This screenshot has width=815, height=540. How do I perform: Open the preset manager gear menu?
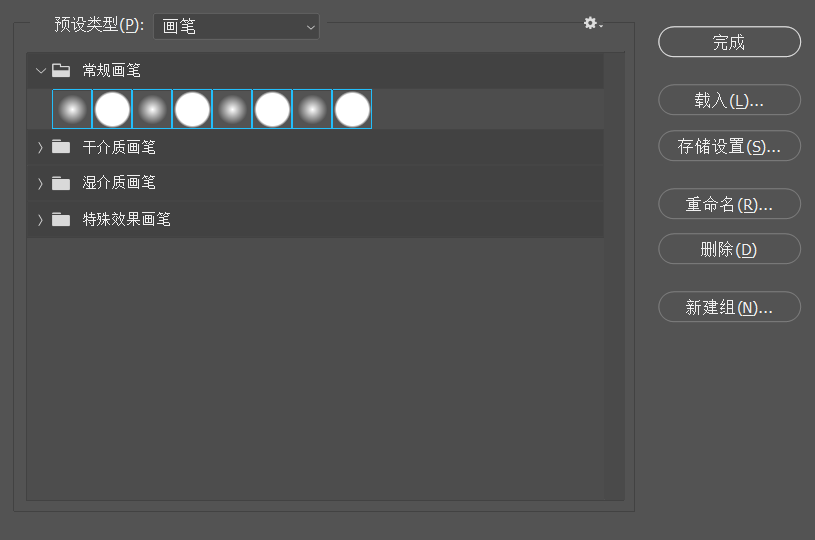[592, 23]
